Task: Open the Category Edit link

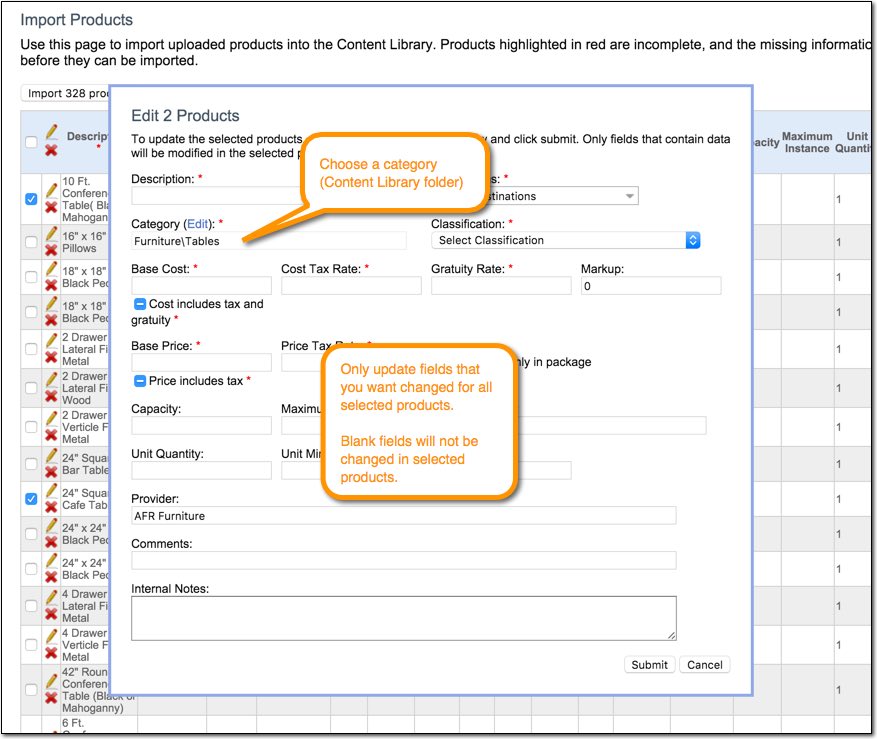Action: 197,224
